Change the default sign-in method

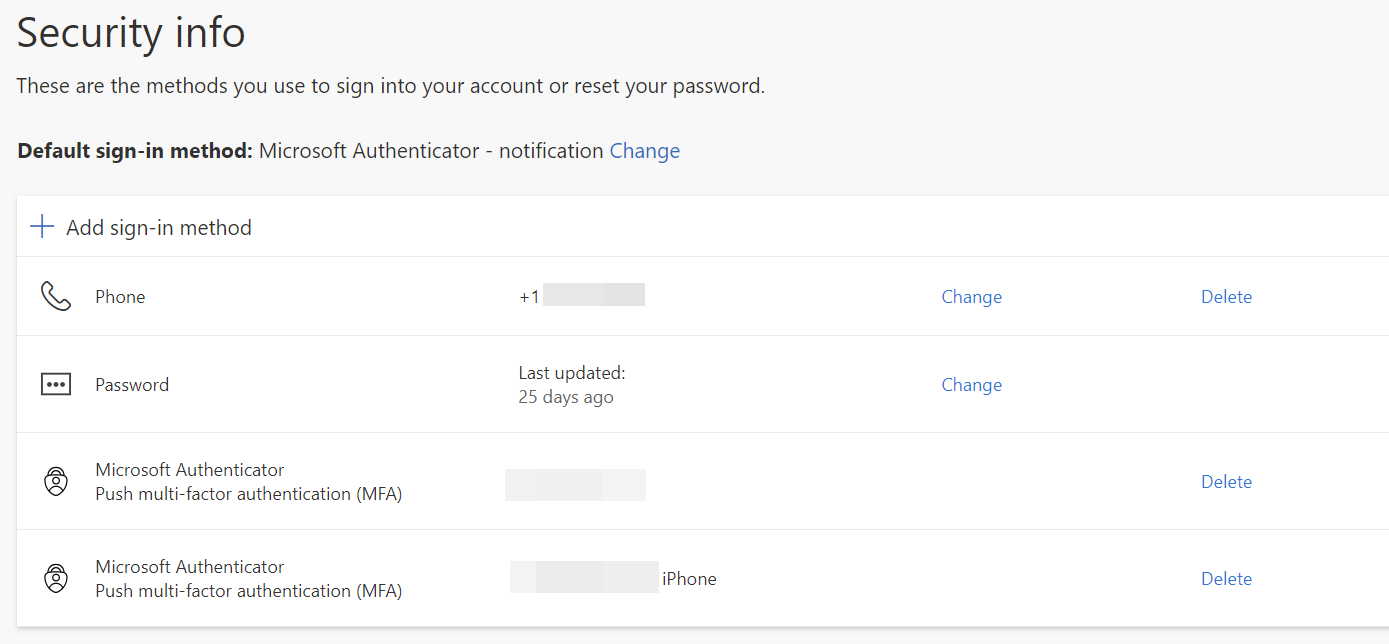coord(645,151)
